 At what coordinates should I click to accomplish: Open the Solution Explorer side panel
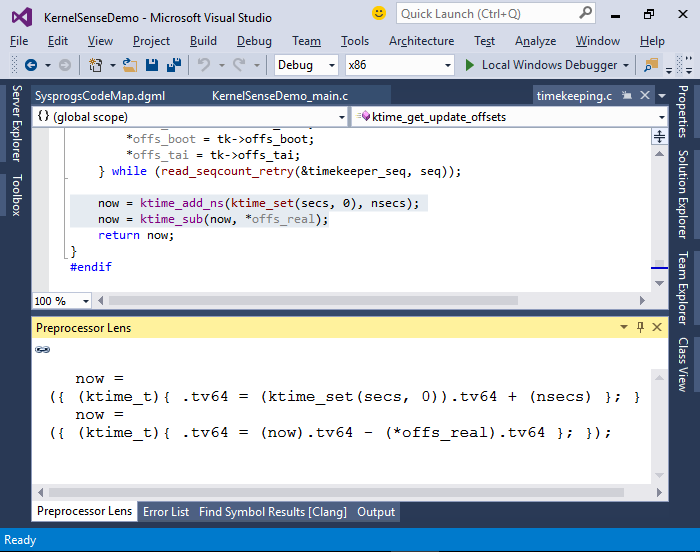coord(683,194)
